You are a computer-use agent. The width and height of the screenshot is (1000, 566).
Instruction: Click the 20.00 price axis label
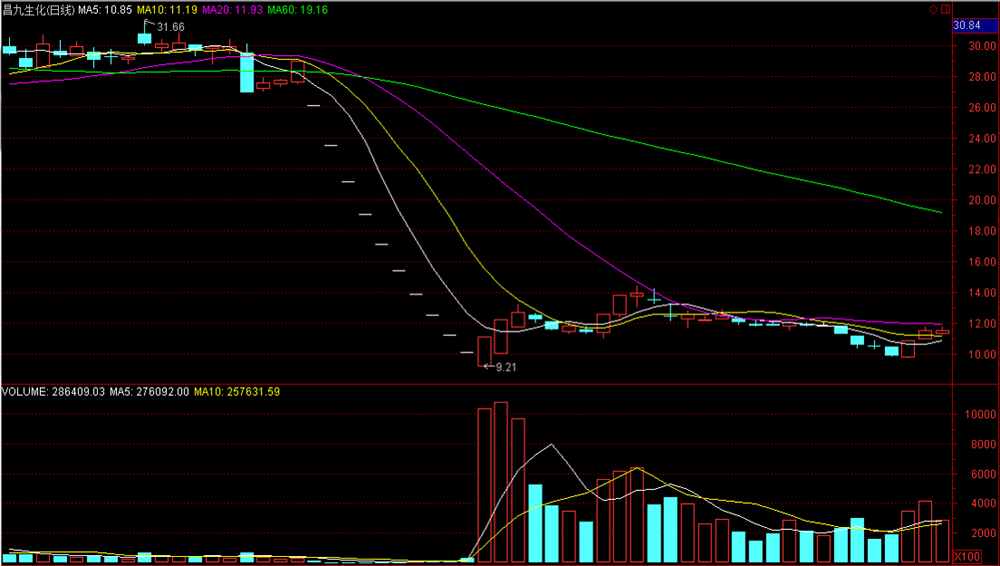point(982,200)
